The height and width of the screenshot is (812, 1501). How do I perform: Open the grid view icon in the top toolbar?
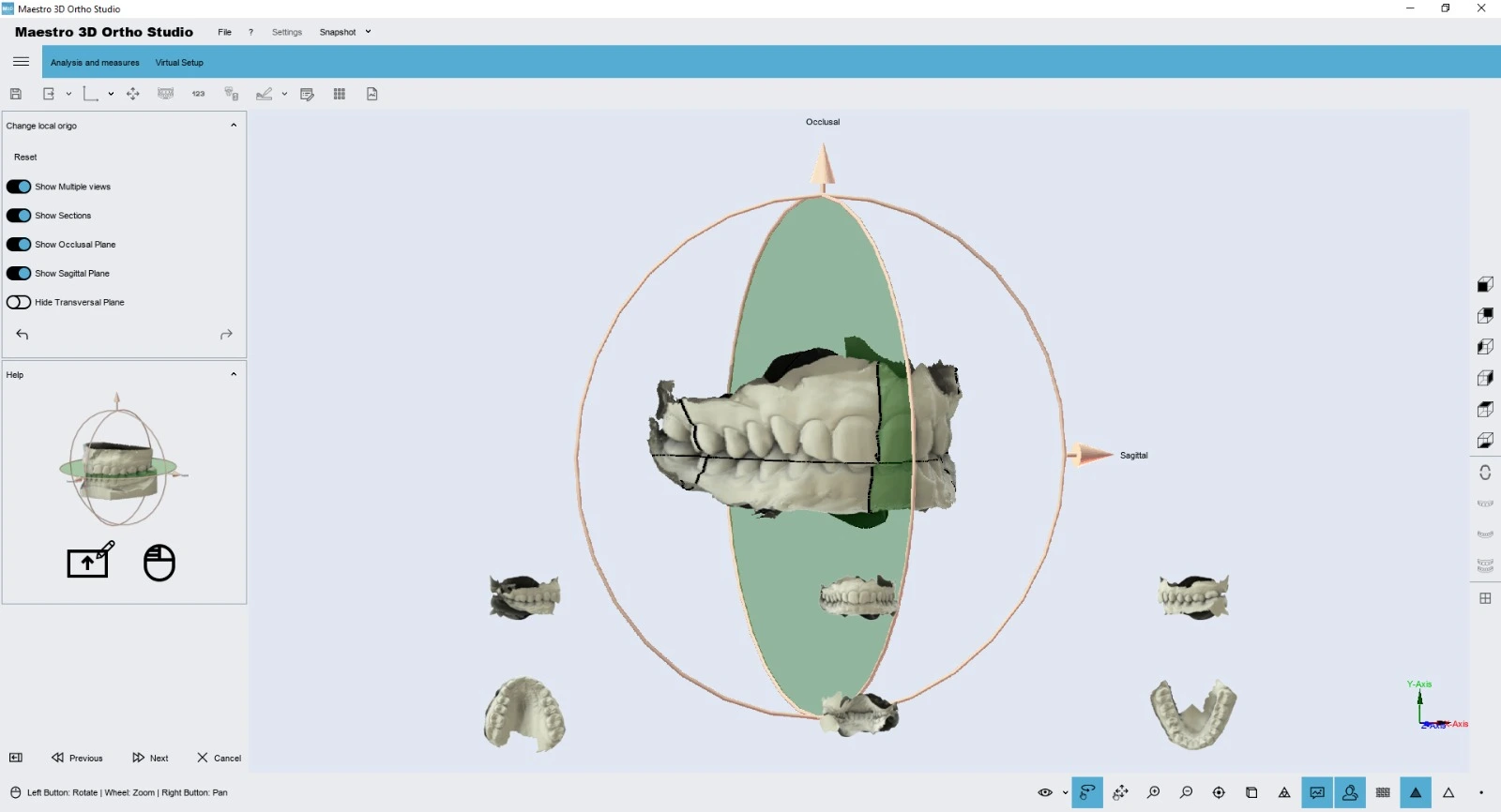(x=340, y=94)
